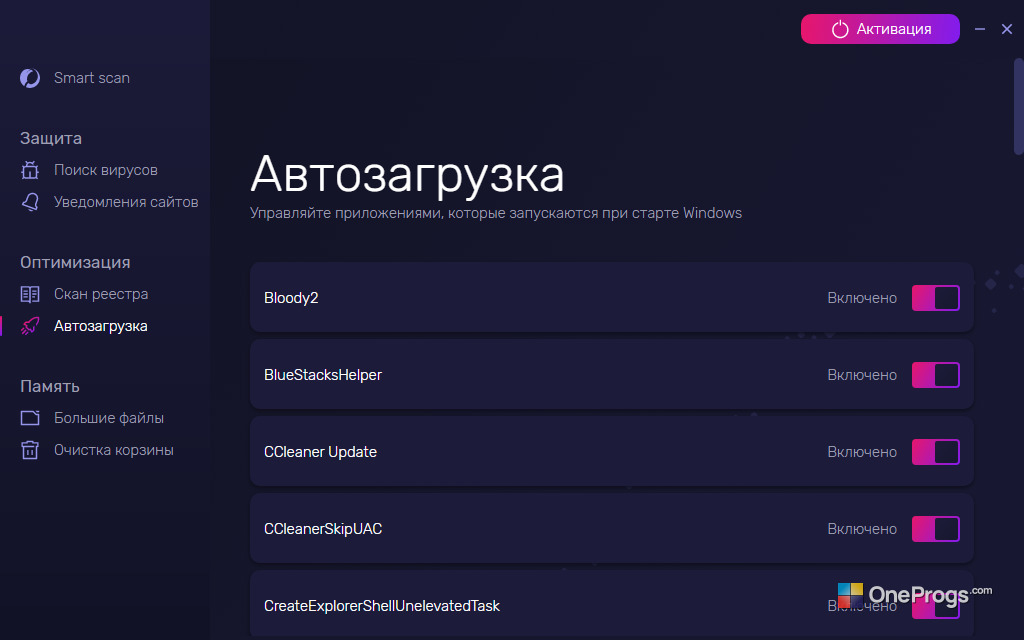1024x640 pixels.
Task: Click the large files folder icon
Action: 30,418
